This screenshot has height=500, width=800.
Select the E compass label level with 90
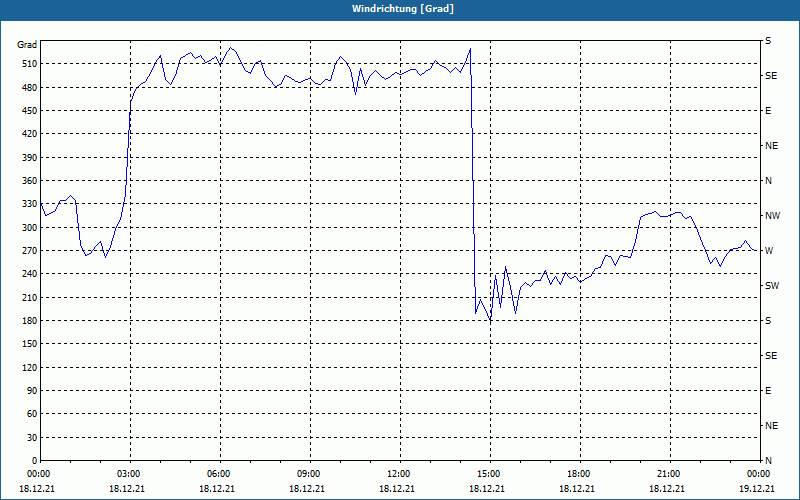(x=768, y=391)
